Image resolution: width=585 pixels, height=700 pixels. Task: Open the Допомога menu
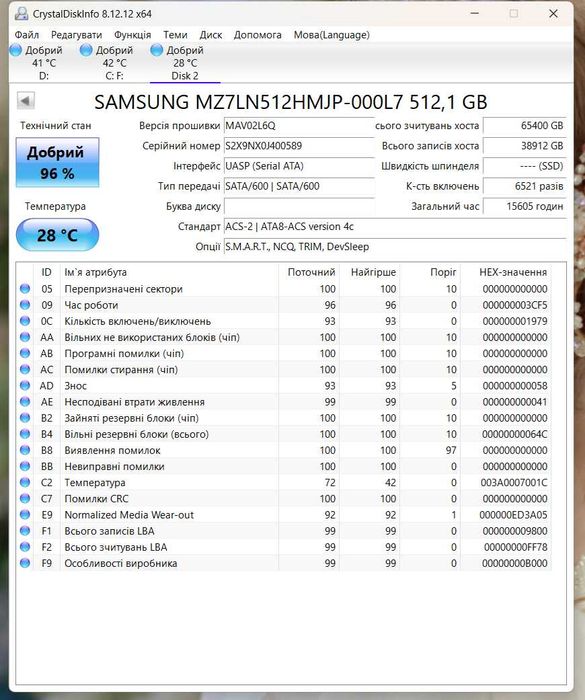(x=258, y=35)
